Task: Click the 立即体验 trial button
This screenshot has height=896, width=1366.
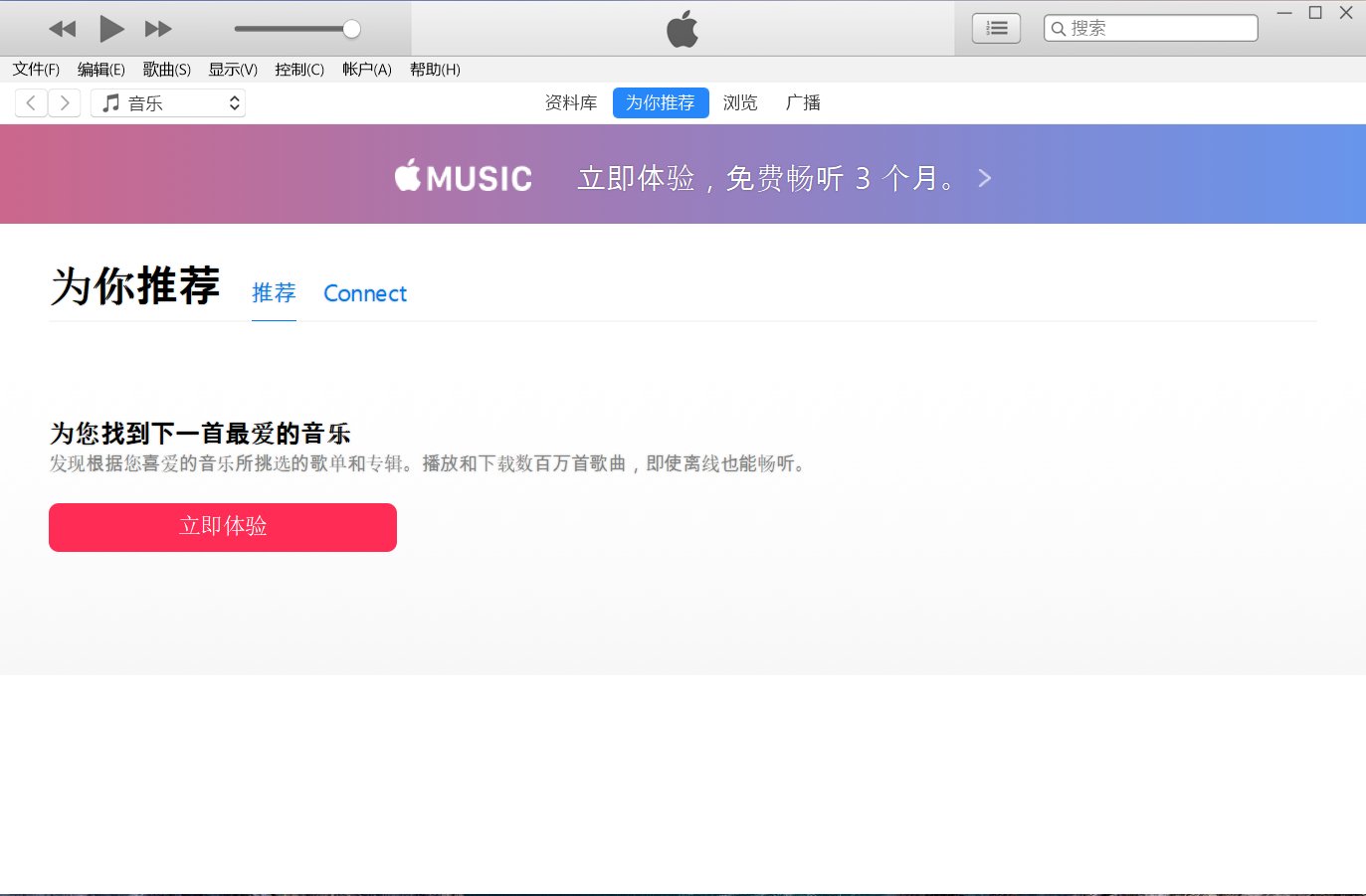Action: click(x=222, y=527)
